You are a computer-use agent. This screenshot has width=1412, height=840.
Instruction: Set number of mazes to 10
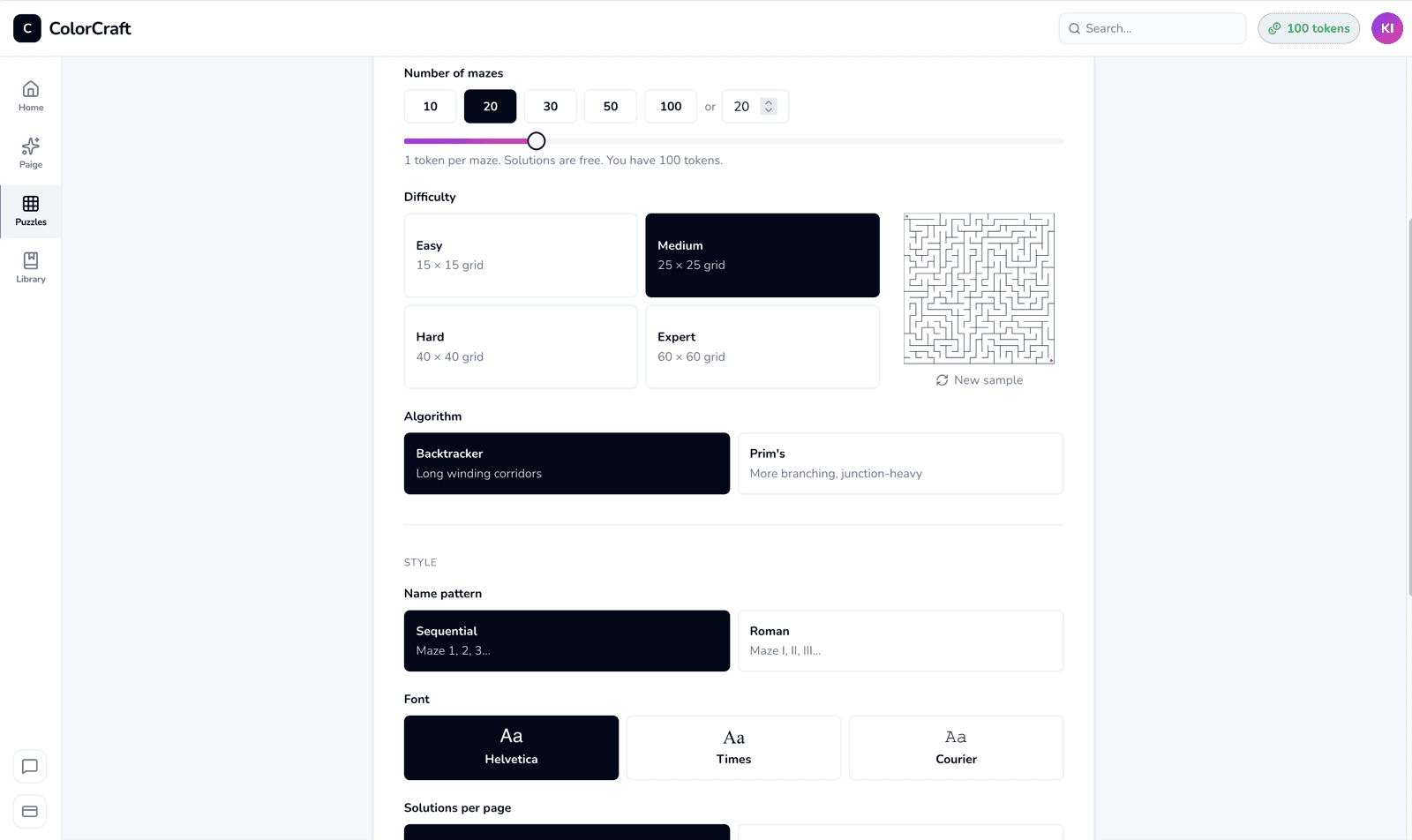point(430,107)
